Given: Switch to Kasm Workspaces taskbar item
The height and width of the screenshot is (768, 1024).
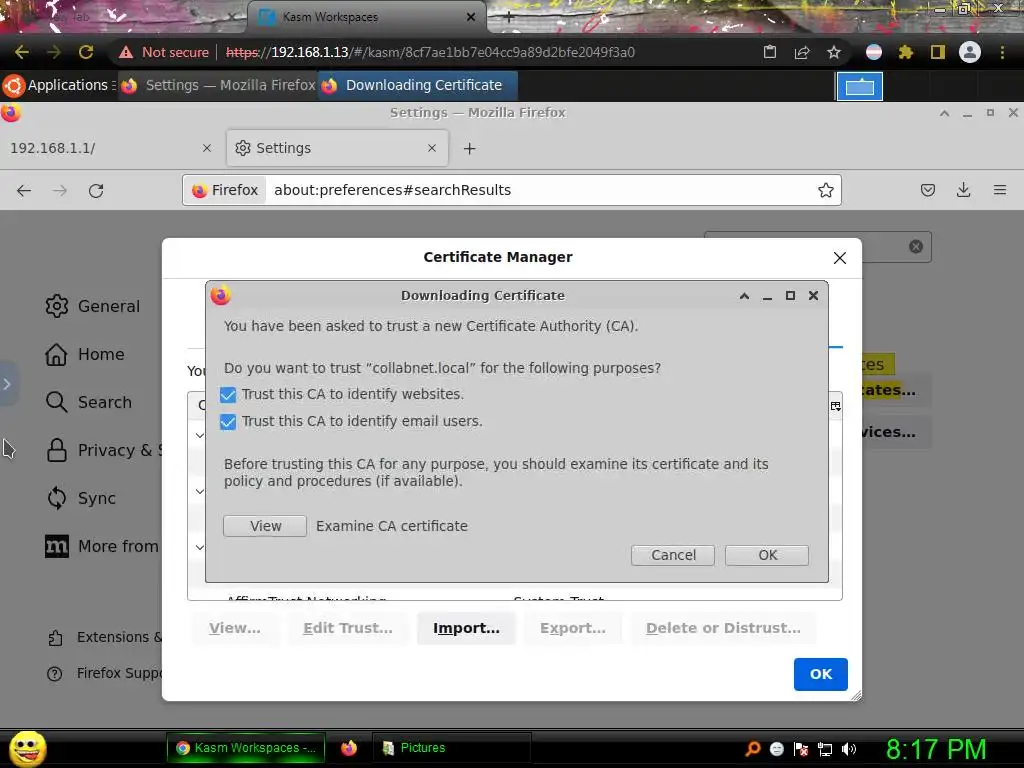Looking at the screenshot, I should click(x=246, y=748).
